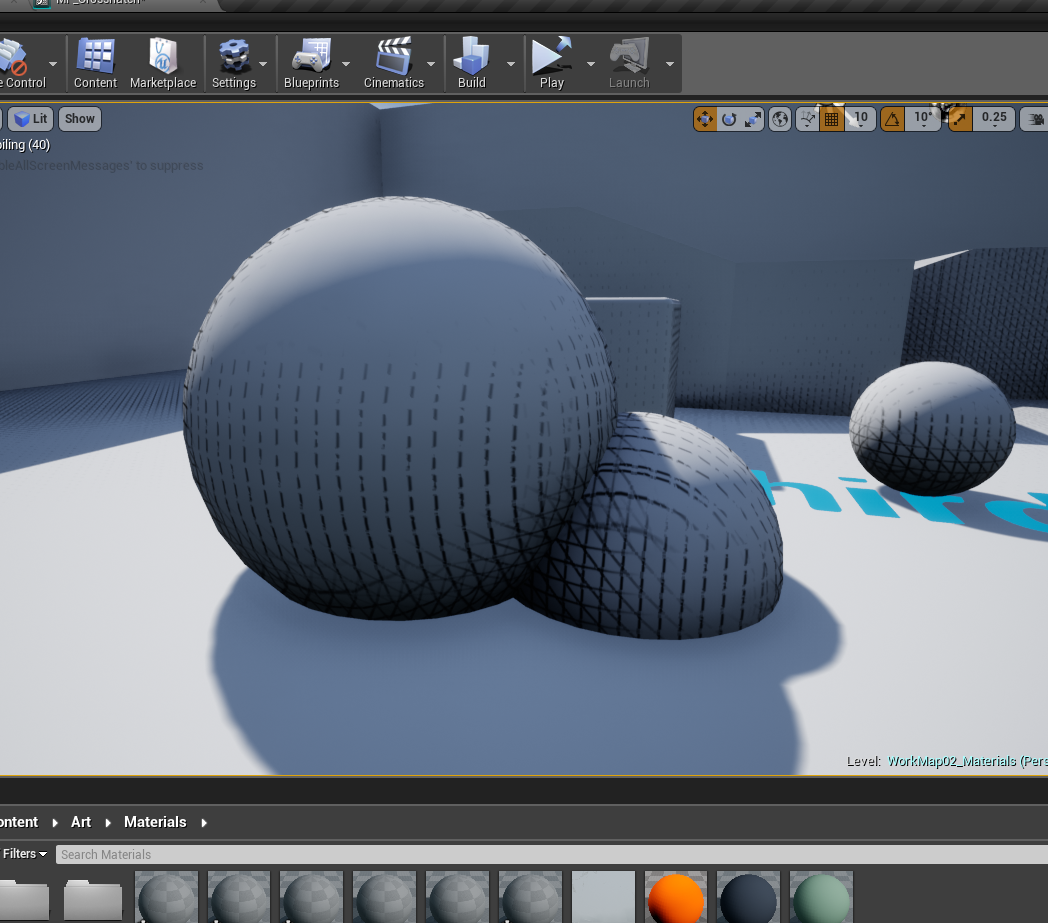Screen dimensions: 1048x923
Task: Toggle scale snapping in viewport
Action: [960, 119]
